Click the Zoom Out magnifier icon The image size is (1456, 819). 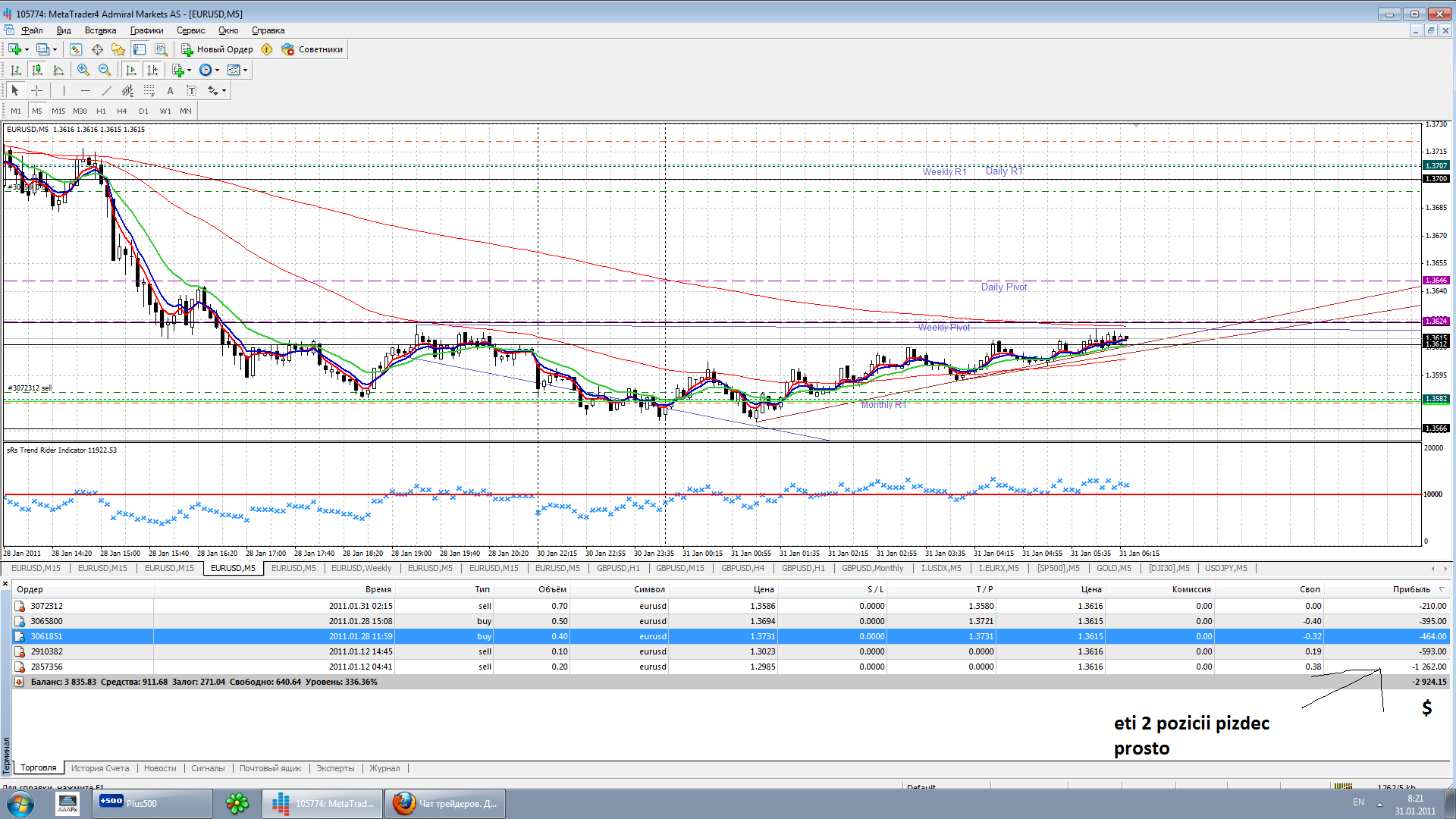pos(105,70)
